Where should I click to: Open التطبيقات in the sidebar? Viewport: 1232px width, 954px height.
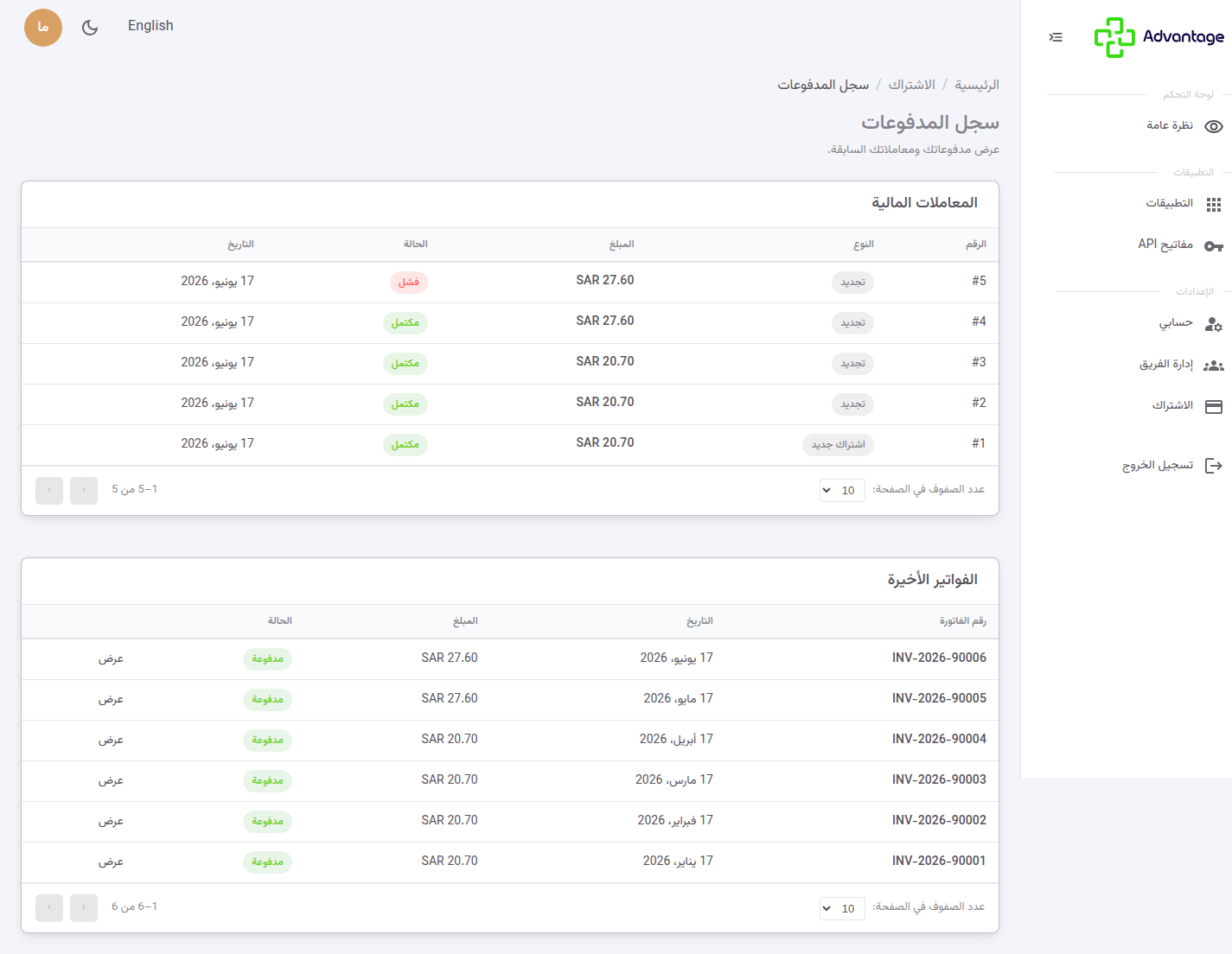(1169, 203)
